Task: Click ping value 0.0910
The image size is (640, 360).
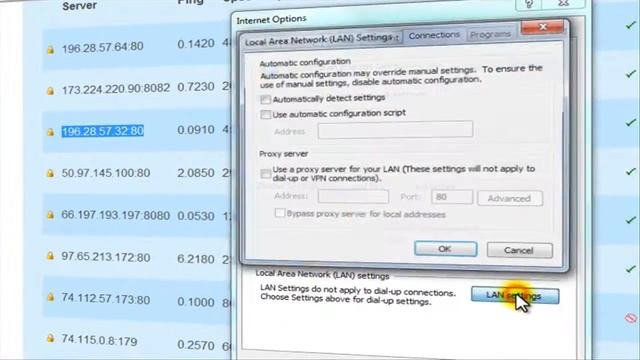Action: tap(196, 130)
